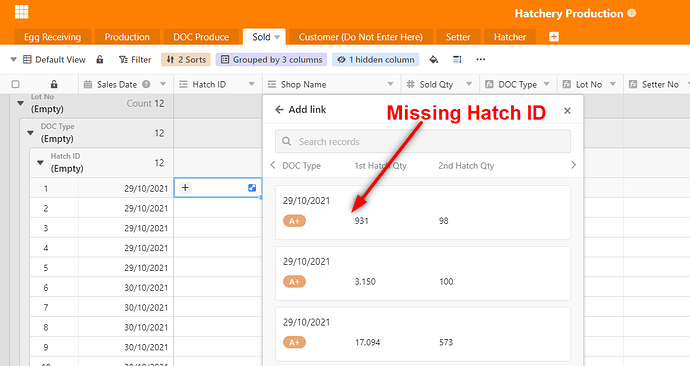Click the Count 12 group summary
The image size is (690, 366).
click(145, 103)
